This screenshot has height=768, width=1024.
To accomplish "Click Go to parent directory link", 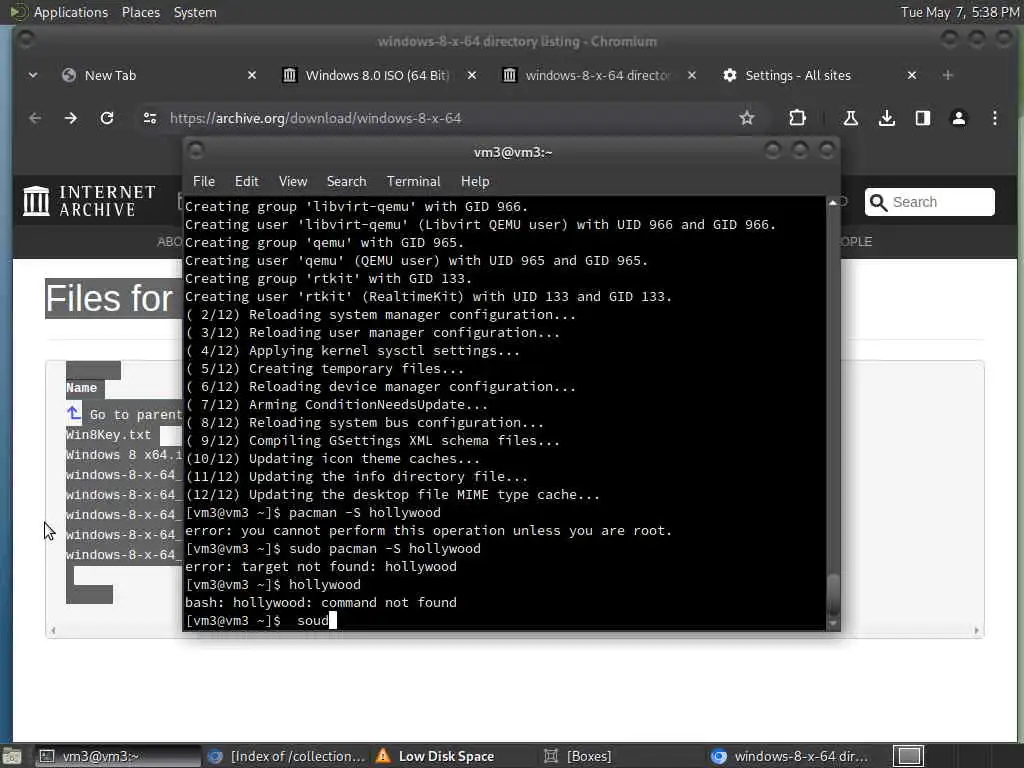I will coord(136,415).
